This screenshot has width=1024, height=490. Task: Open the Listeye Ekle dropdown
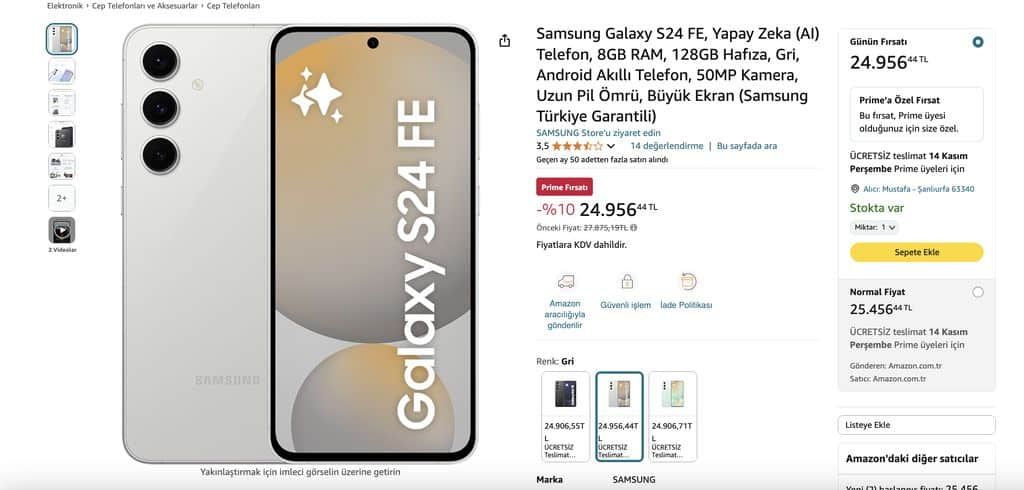pyautogui.click(x=916, y=425)
